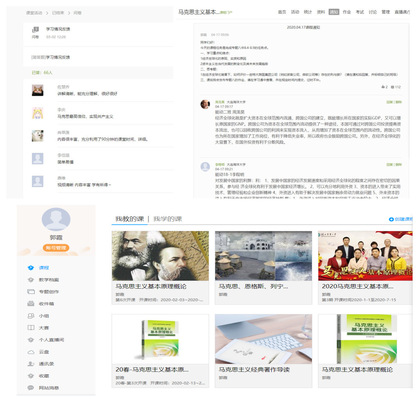Click the first commenter's cat avatar
Viewport: 416px width, 399px height.
pos(38,90)
